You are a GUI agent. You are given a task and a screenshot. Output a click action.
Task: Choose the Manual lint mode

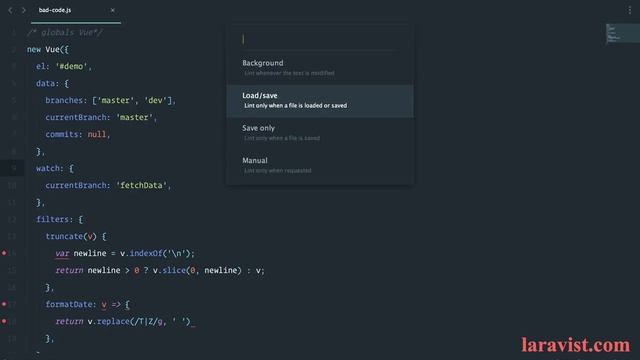point(320,165)
